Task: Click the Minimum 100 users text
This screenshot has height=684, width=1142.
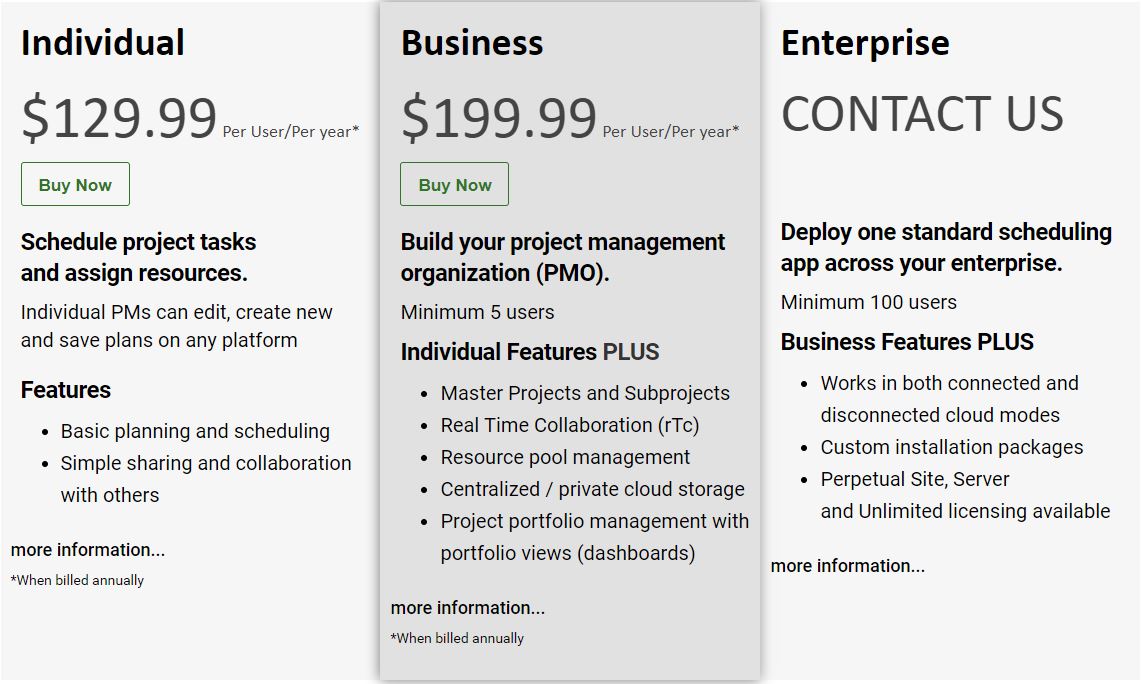Action: point(869,302)
